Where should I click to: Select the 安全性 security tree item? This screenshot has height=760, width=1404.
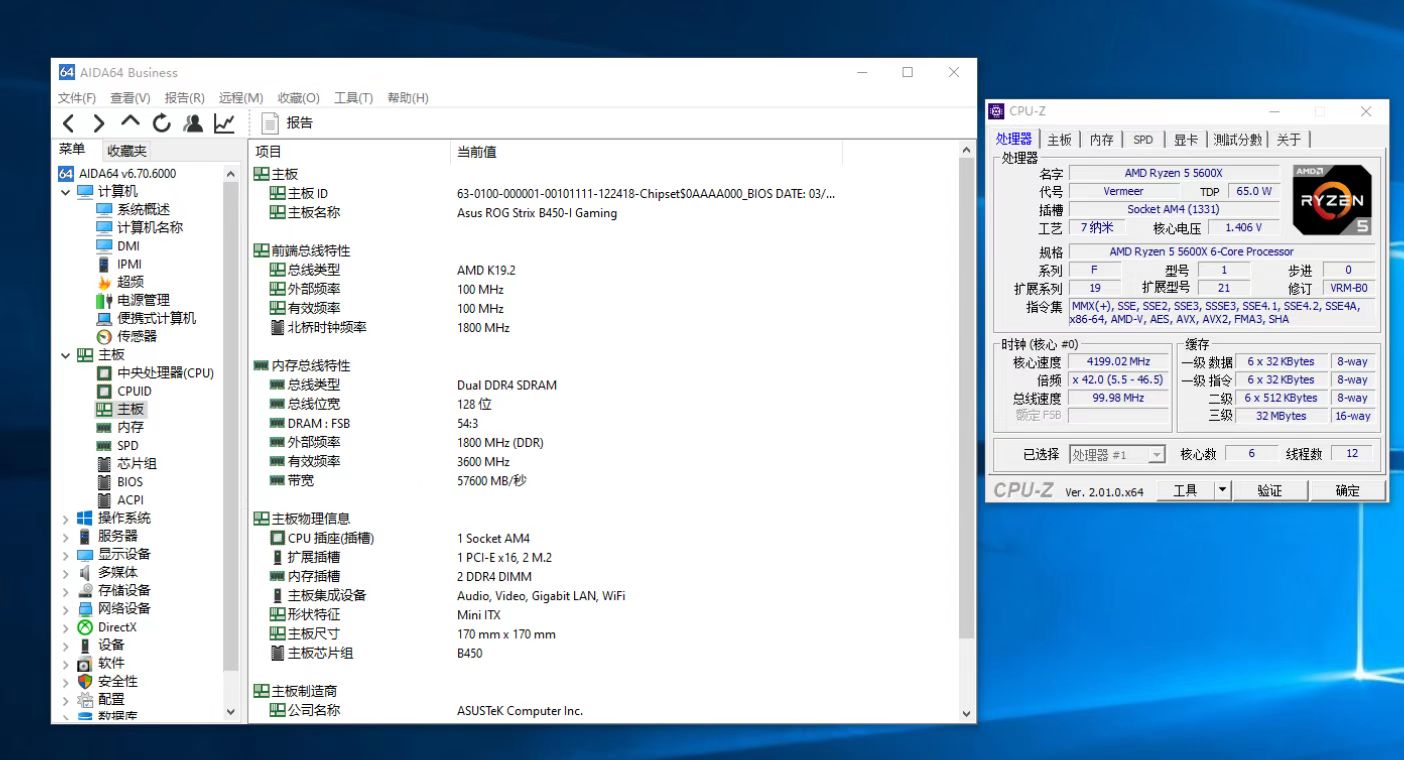coord(117,681)
